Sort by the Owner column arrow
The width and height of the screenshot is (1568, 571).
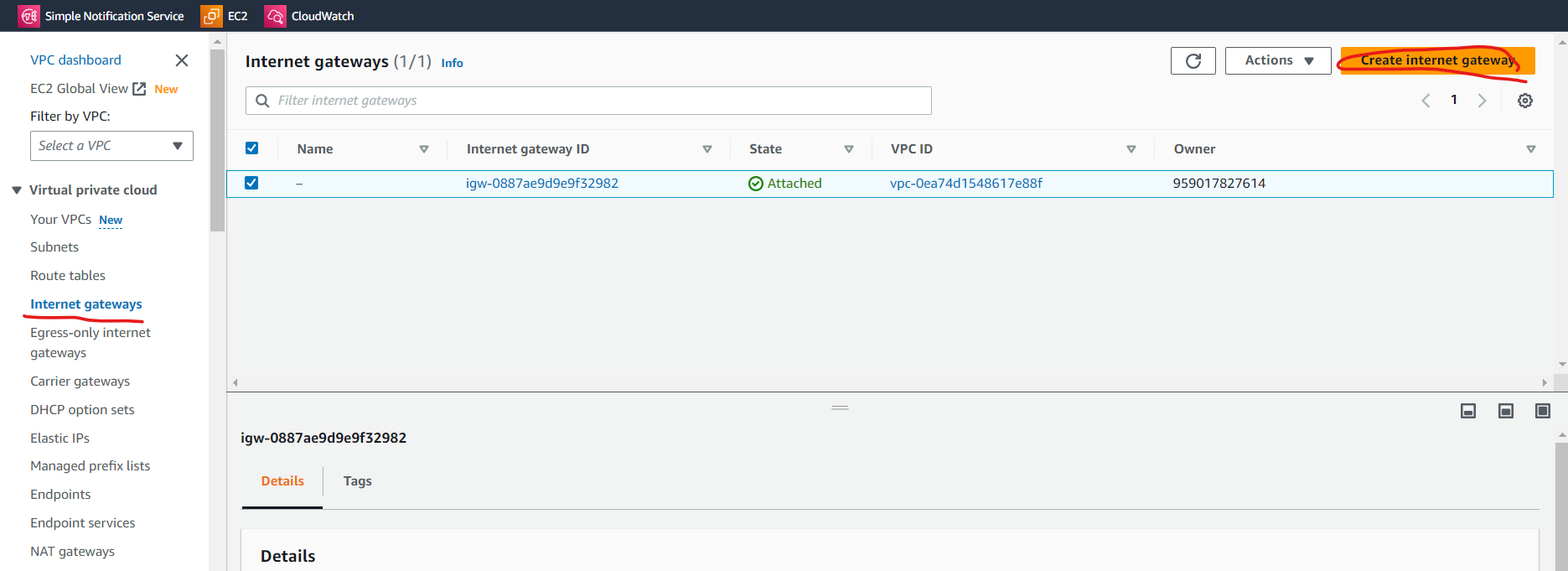pos(1531,149)
